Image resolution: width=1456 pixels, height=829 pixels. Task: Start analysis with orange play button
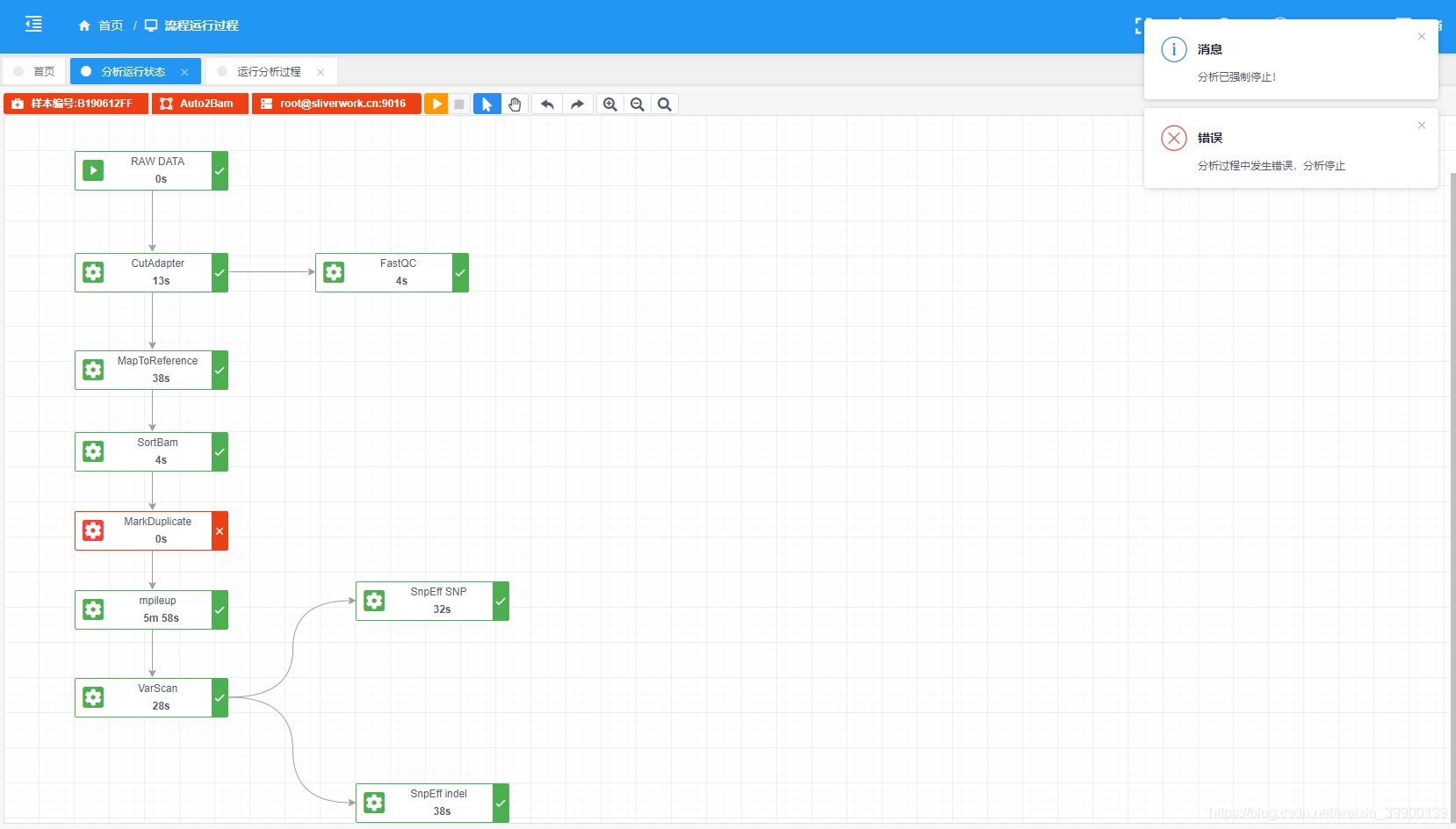[x=436, y=104]
